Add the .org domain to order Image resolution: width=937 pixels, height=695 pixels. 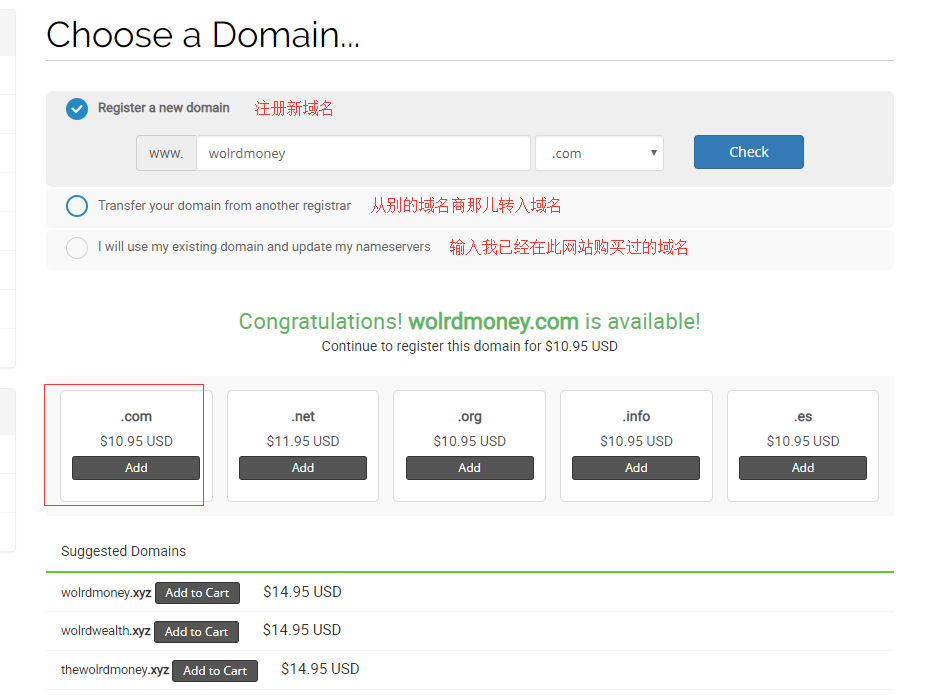click(469, 468)
